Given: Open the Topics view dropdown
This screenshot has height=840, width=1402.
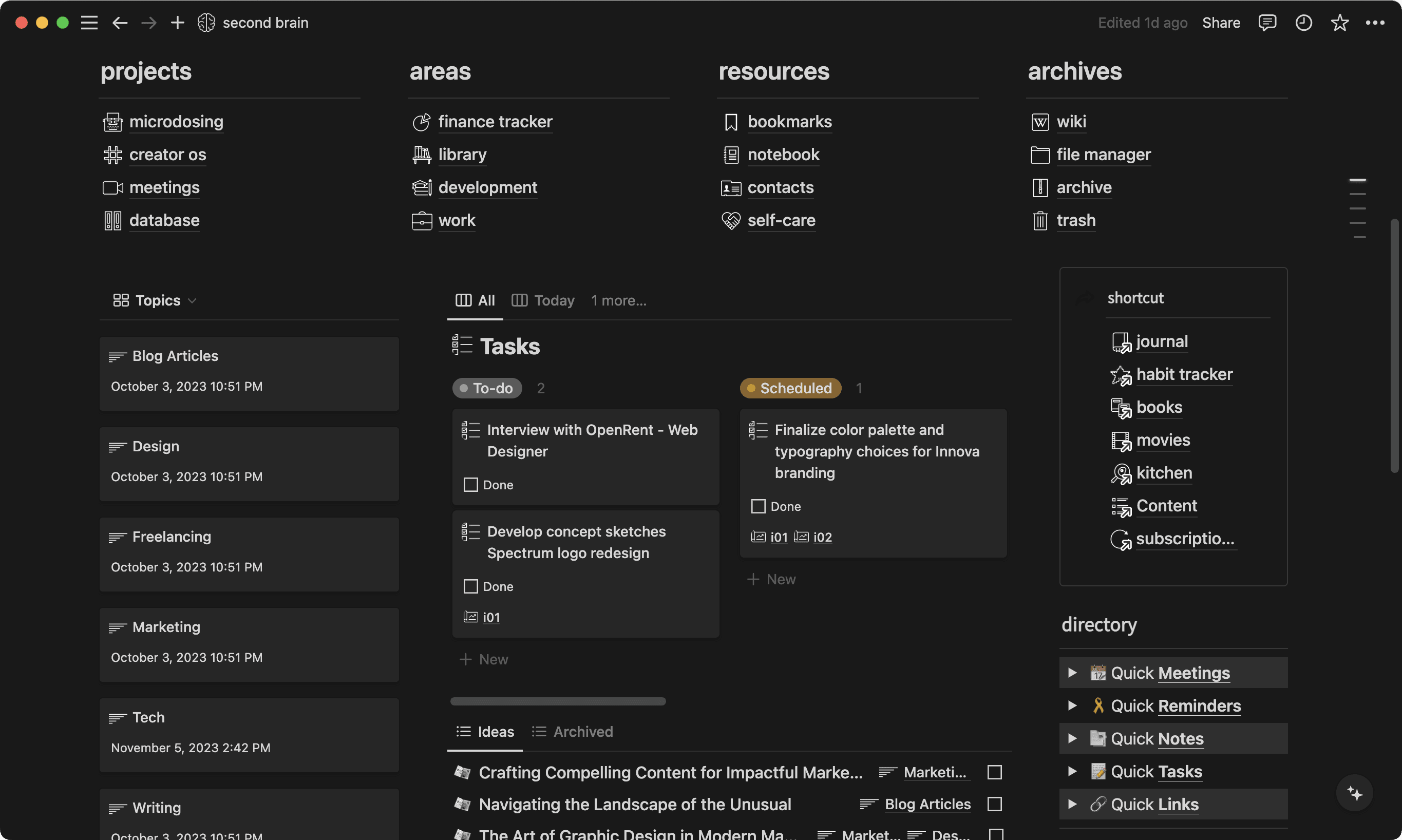Looking at the screenshot, I should (155, 300).
